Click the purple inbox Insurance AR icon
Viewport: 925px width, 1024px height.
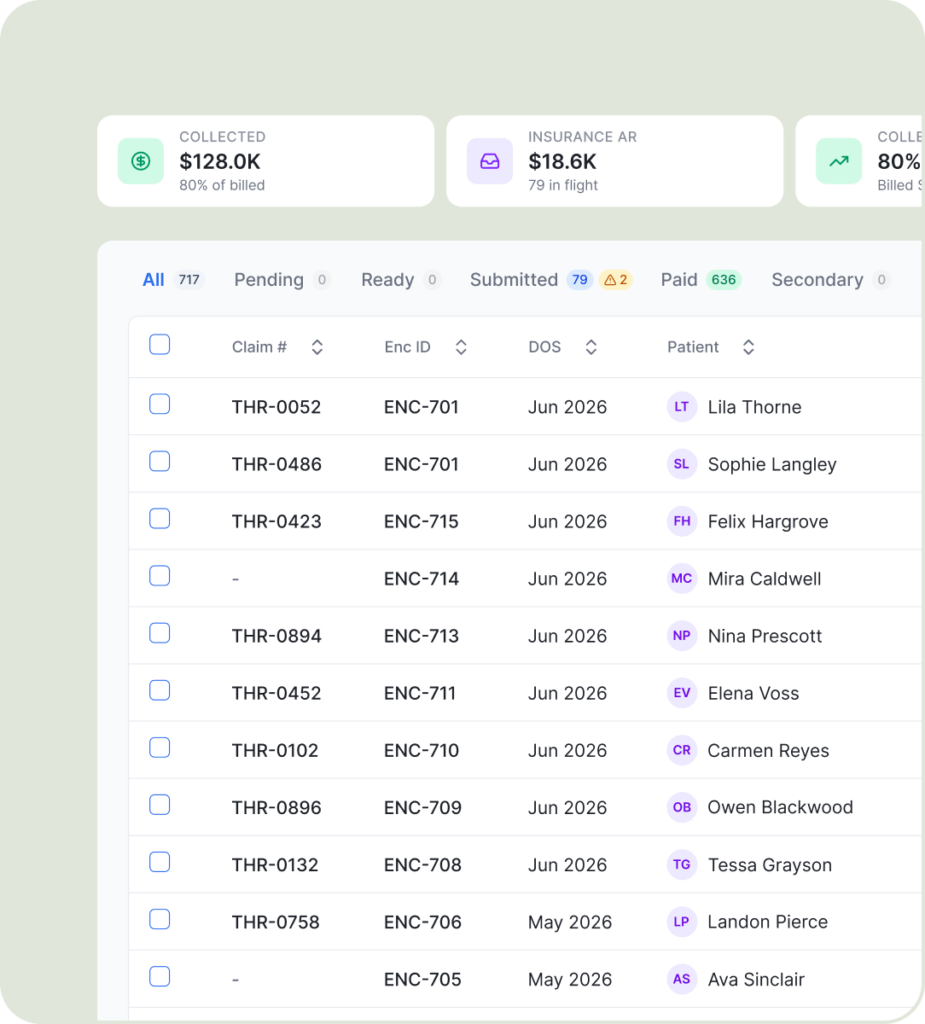tap(489, 161)
